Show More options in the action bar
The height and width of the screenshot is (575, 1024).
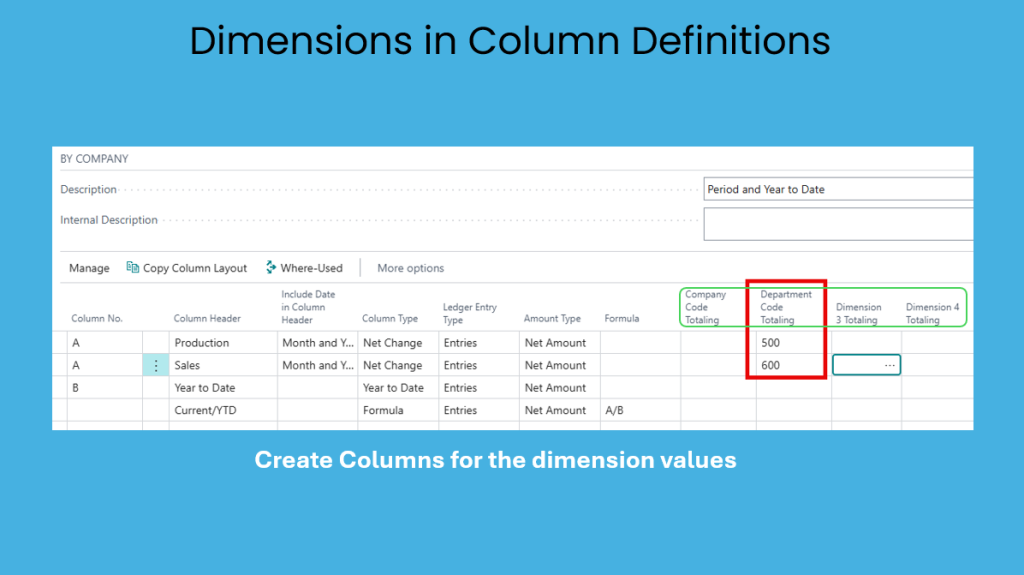tap(410, 268)
